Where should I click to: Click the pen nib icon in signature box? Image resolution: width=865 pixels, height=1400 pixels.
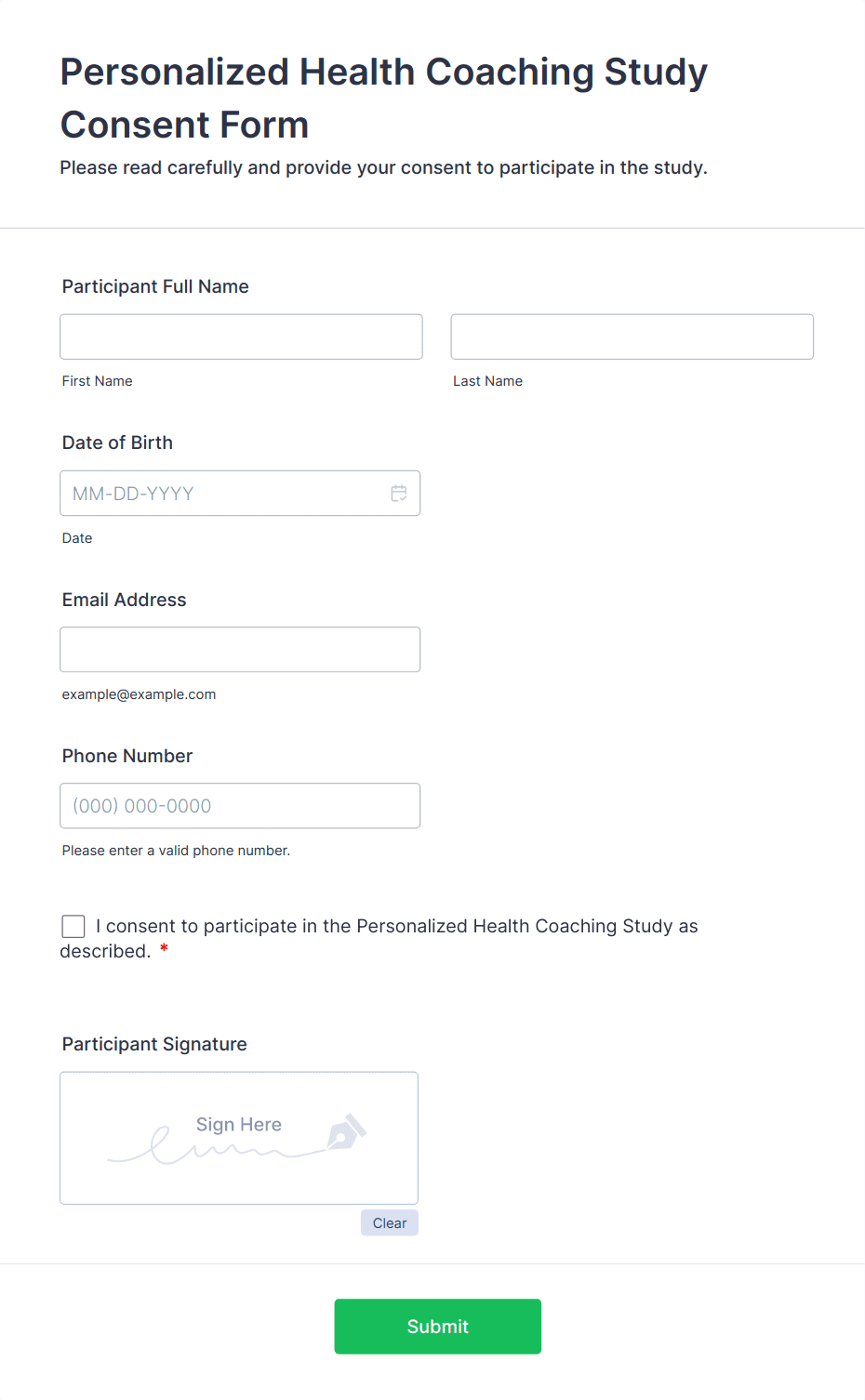346,1131
